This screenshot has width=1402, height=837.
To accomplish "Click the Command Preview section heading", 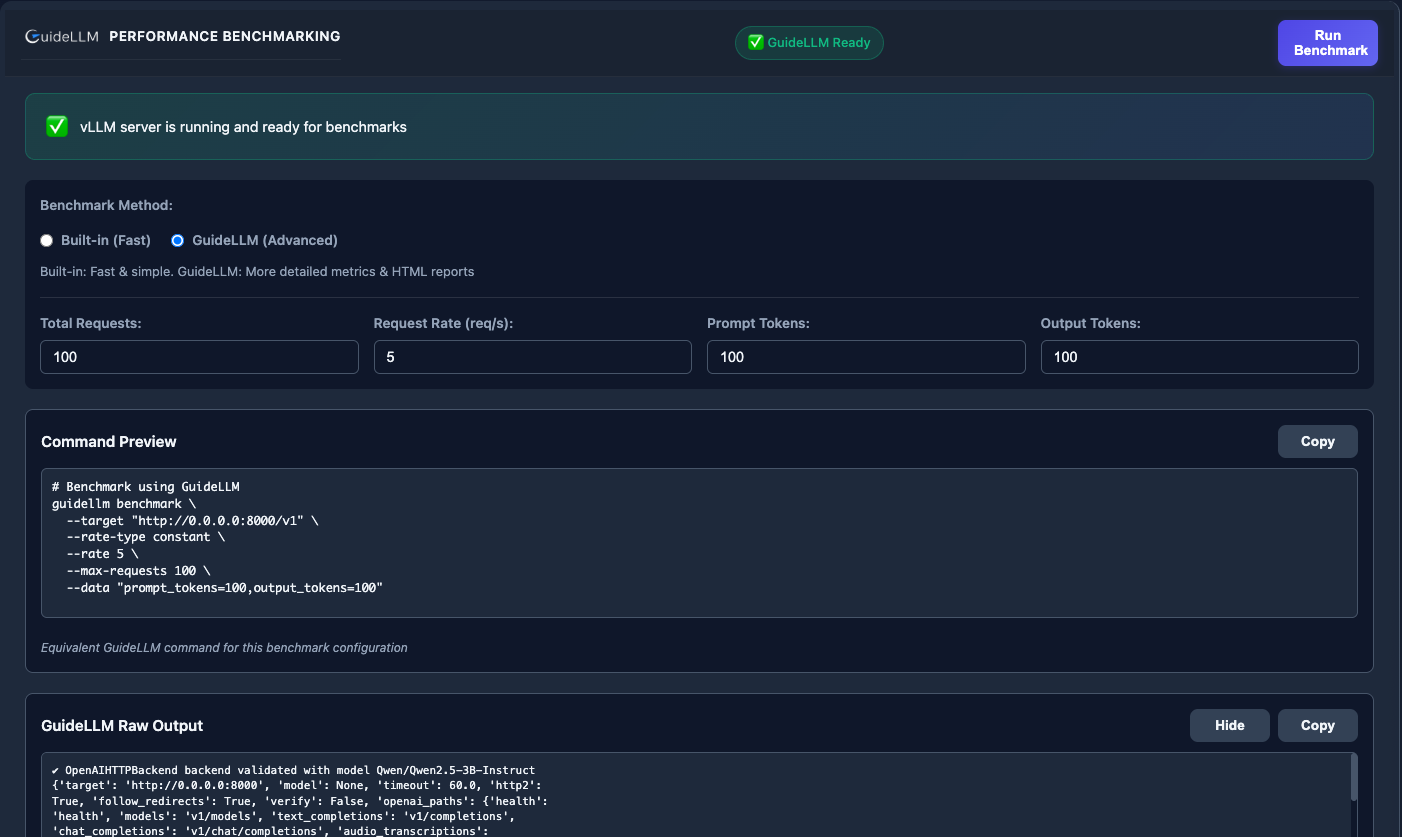I will pyautogui.click(x=109, y=441).
